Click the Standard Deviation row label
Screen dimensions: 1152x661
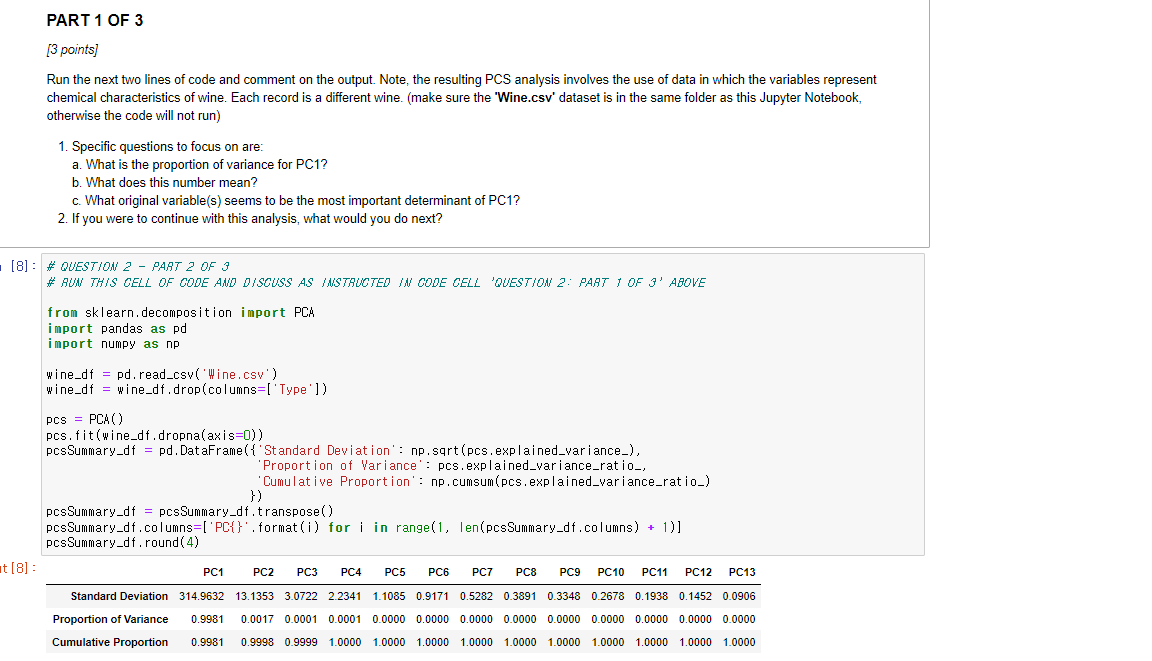coord(120,596)
